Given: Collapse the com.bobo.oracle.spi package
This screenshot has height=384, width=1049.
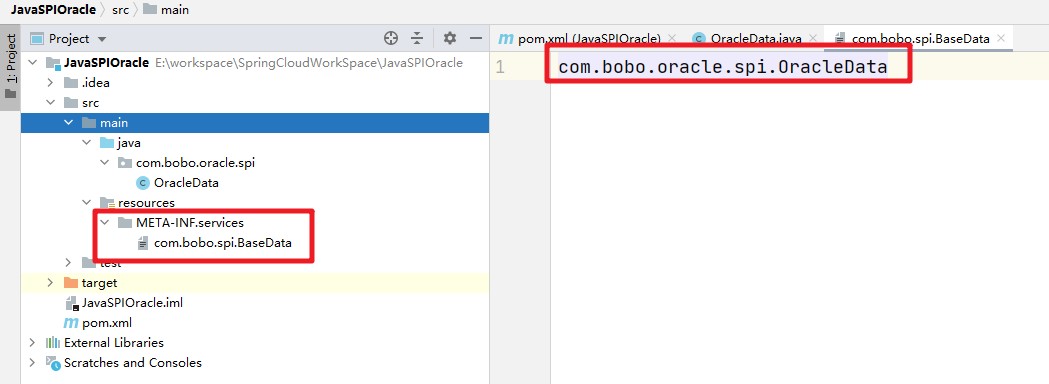Looking at the screenshot, I should (x=104, y=163).
